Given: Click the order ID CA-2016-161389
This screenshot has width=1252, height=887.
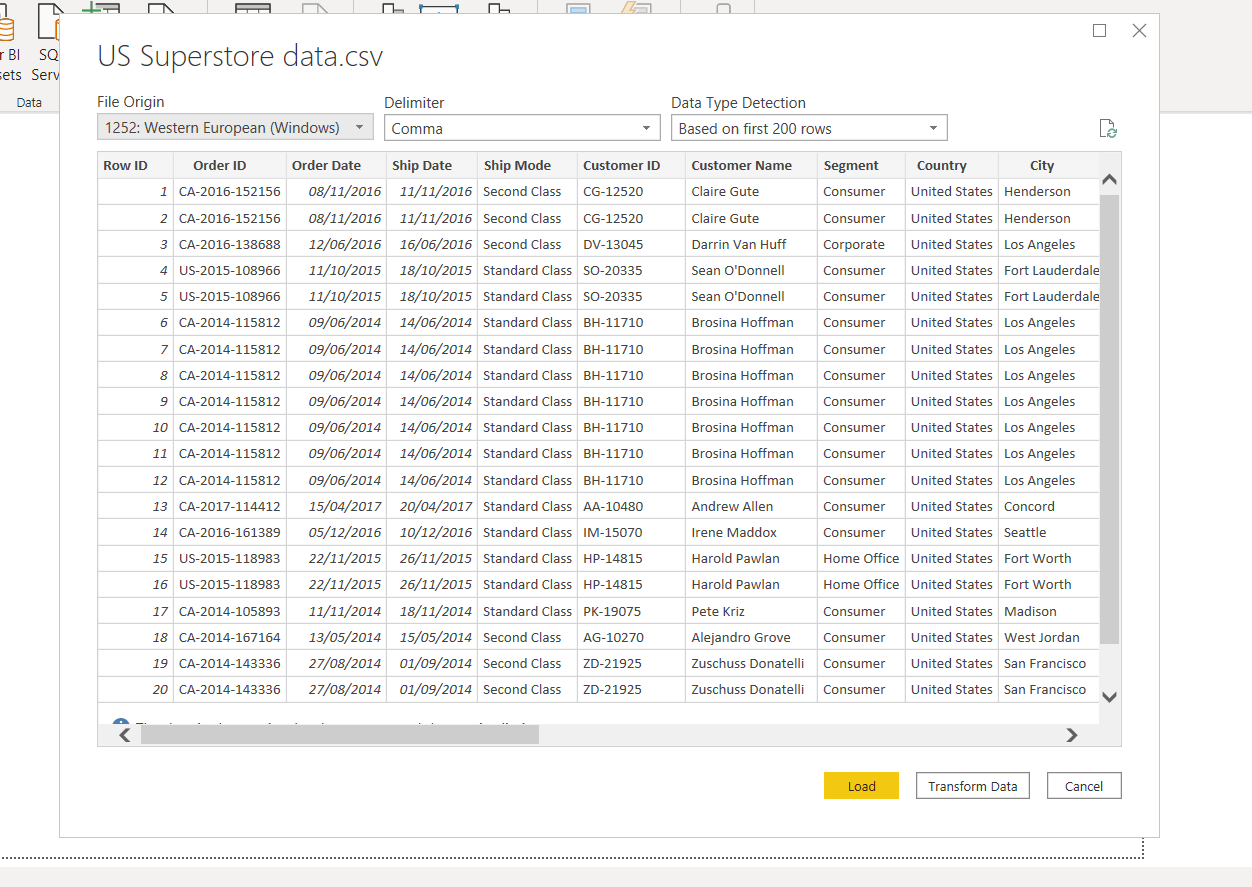Looking at the screenshot, I should click(230, 532).
